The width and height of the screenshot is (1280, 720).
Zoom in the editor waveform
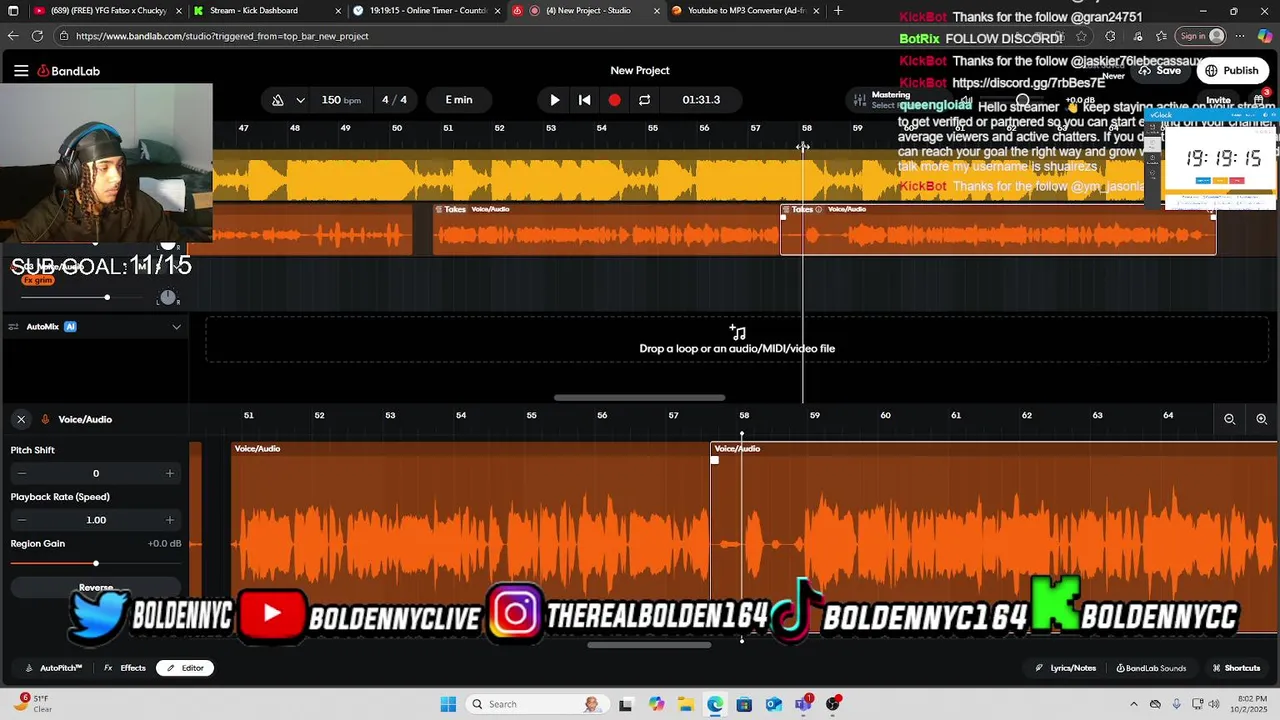(1262, 420)
